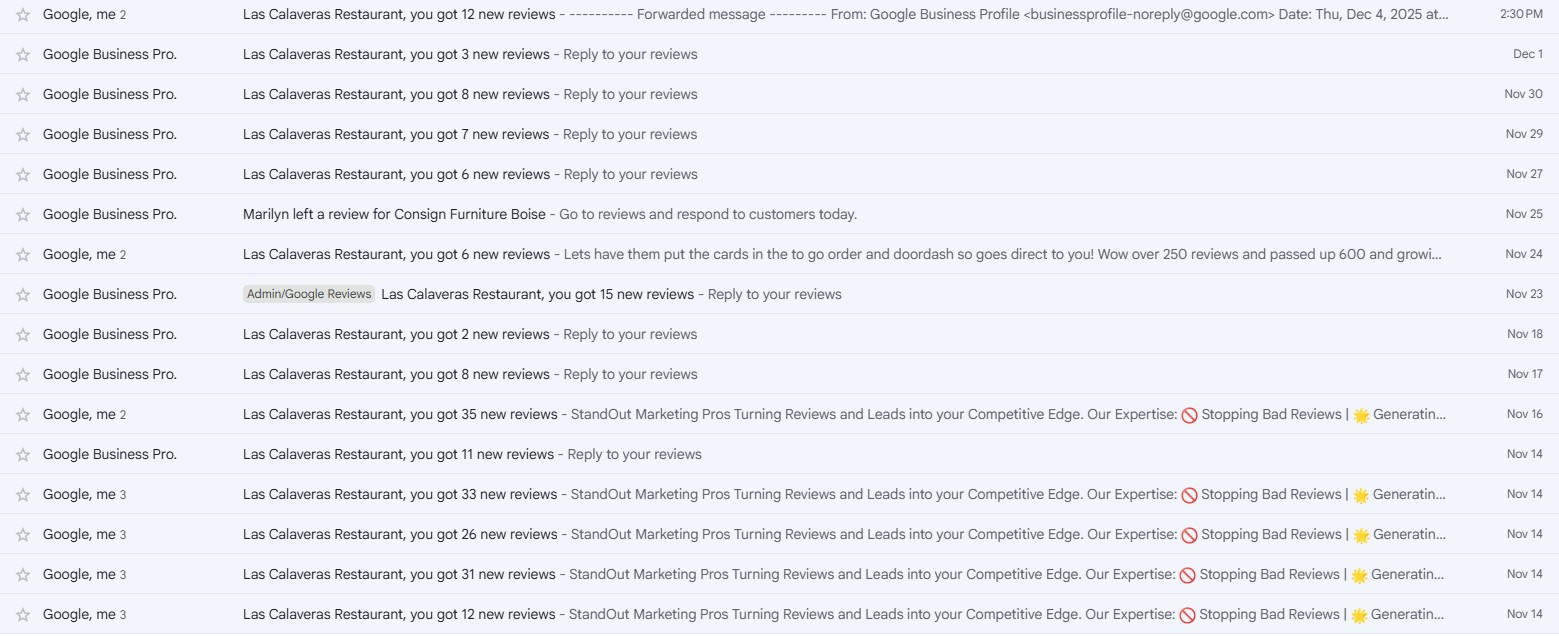The width and height of the screenshot is (1559, 636).
Task: Star the Marilyn left a review email
Action: tap(23, 215)
